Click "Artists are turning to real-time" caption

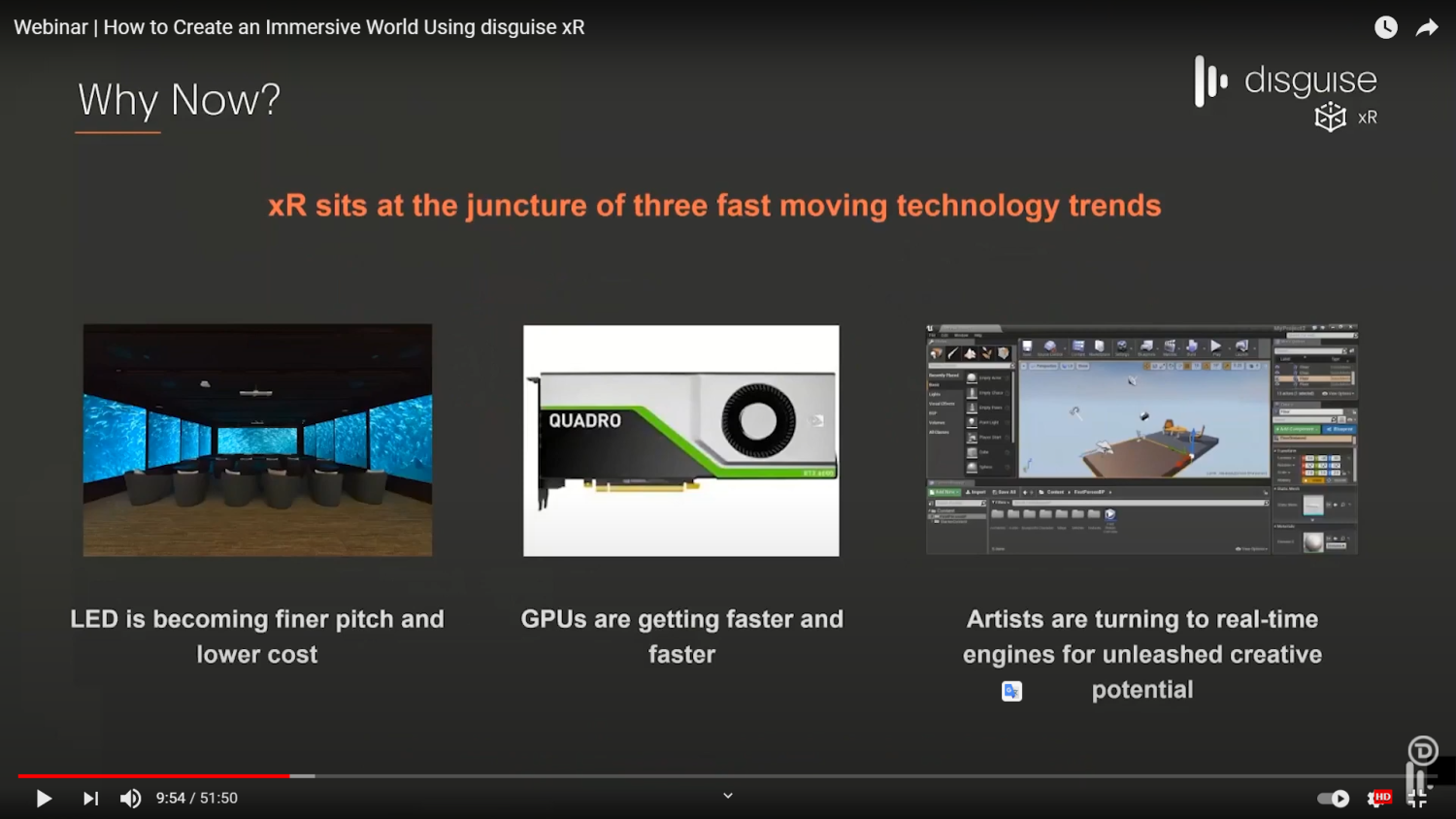pos(1142,654)
